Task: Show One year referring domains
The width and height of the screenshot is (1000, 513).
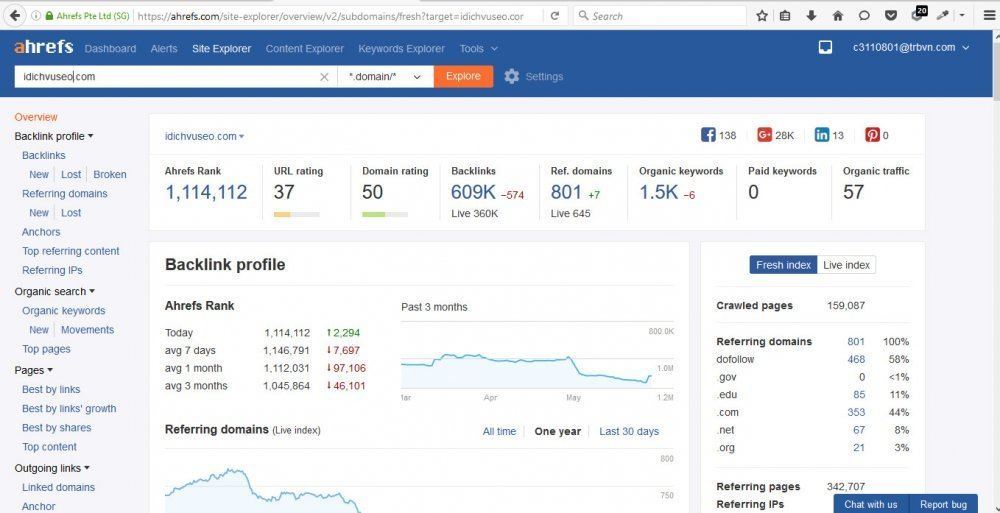Action: (557, 431)
